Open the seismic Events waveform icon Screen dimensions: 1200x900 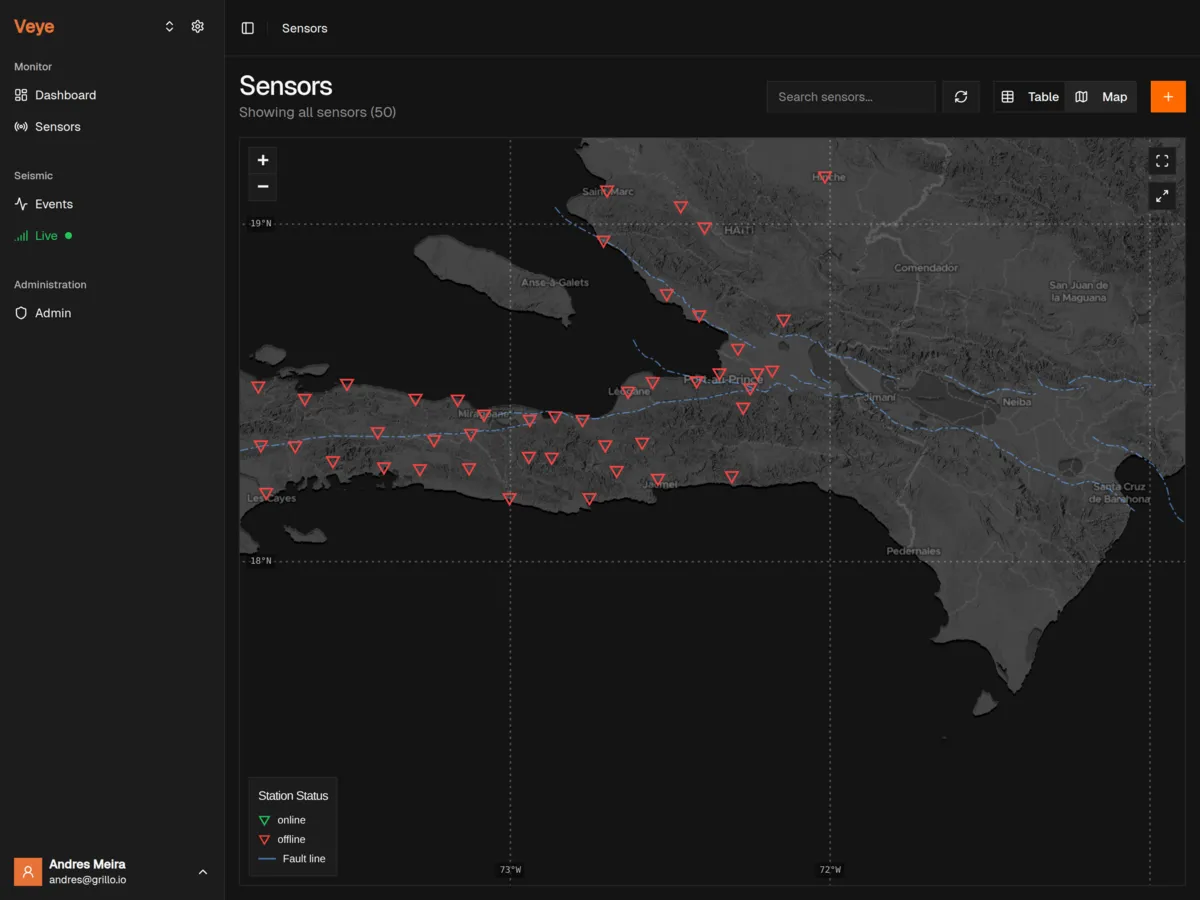tap(19, 204)
